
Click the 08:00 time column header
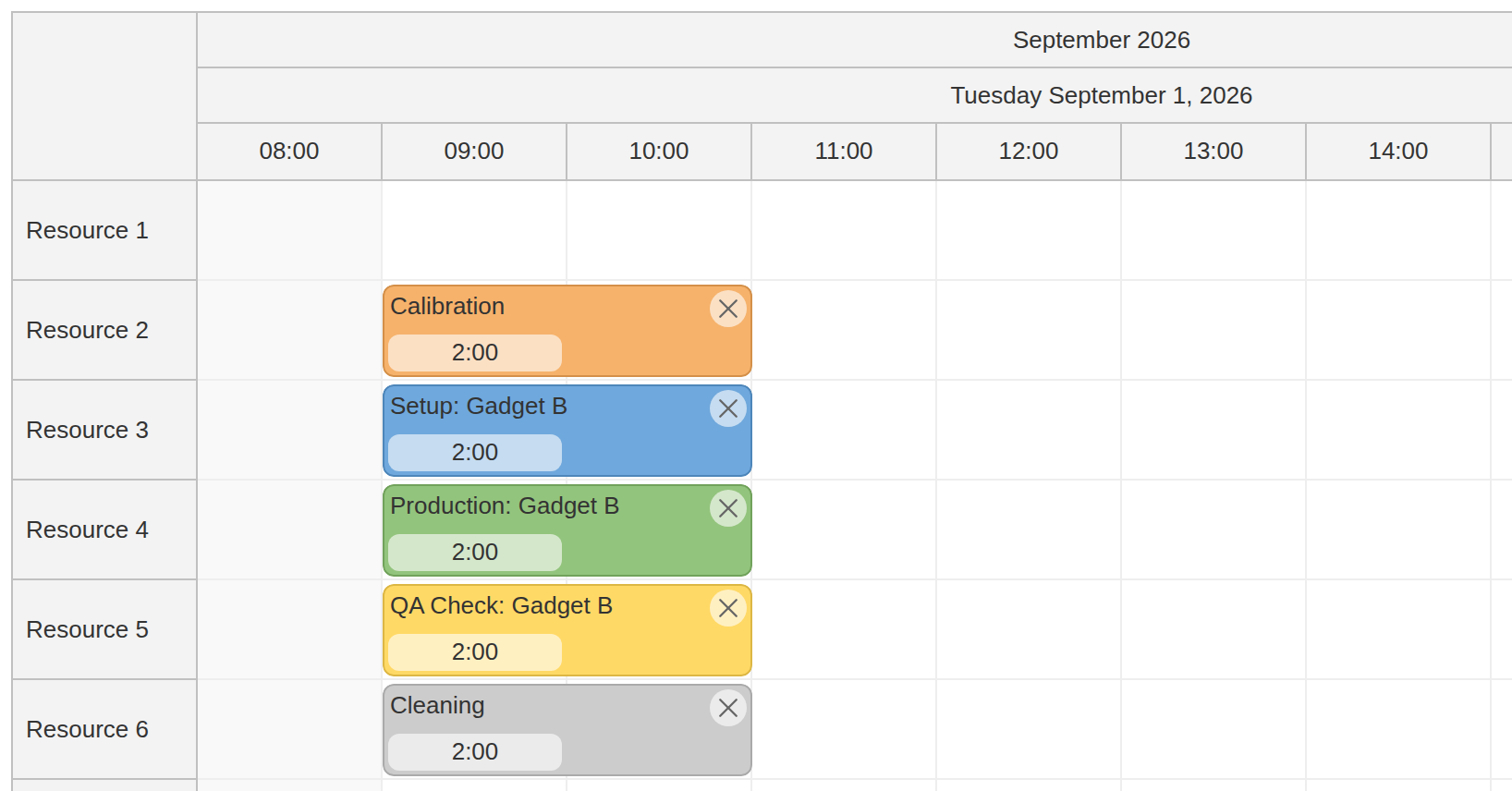[x=289, y=152]
